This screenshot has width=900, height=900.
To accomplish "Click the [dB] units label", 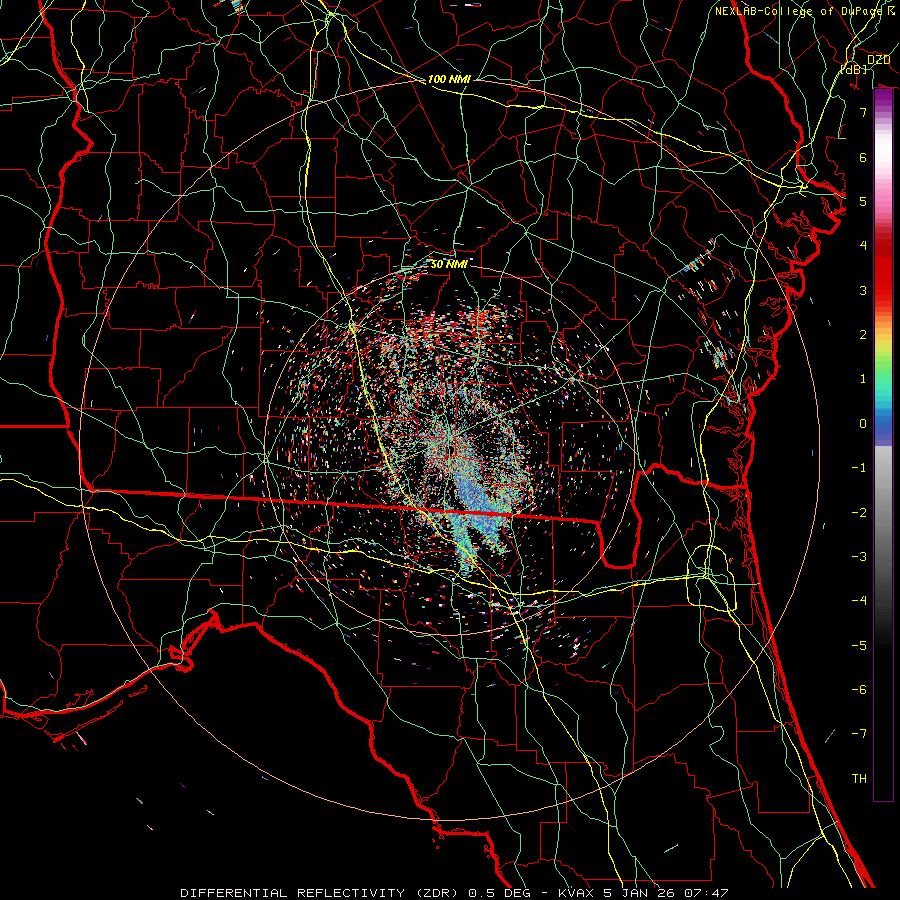I will tap(854, 69).
